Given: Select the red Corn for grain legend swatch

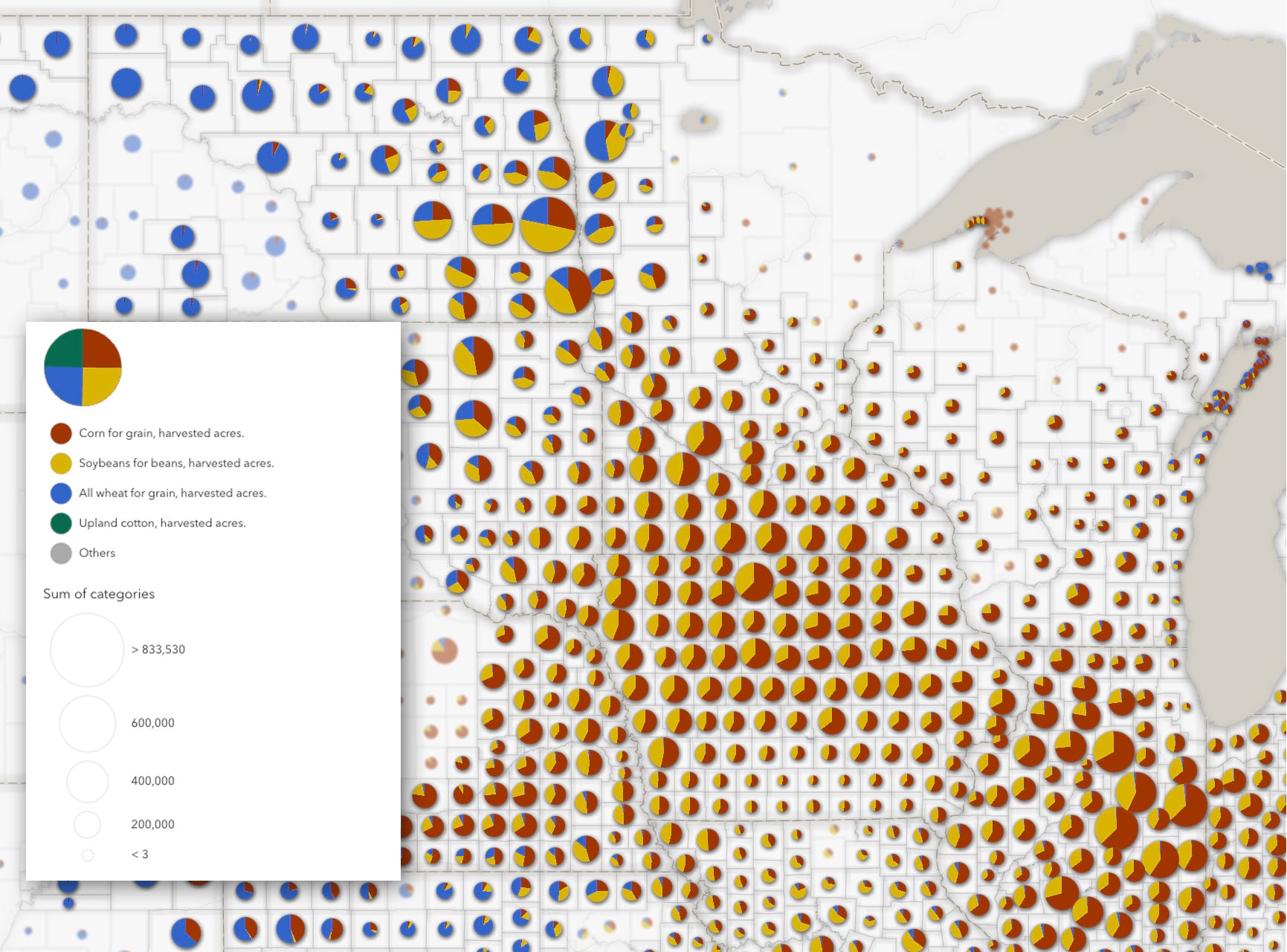Looking at the screenshot, I should pyautogui.click(x=62, y=433).
